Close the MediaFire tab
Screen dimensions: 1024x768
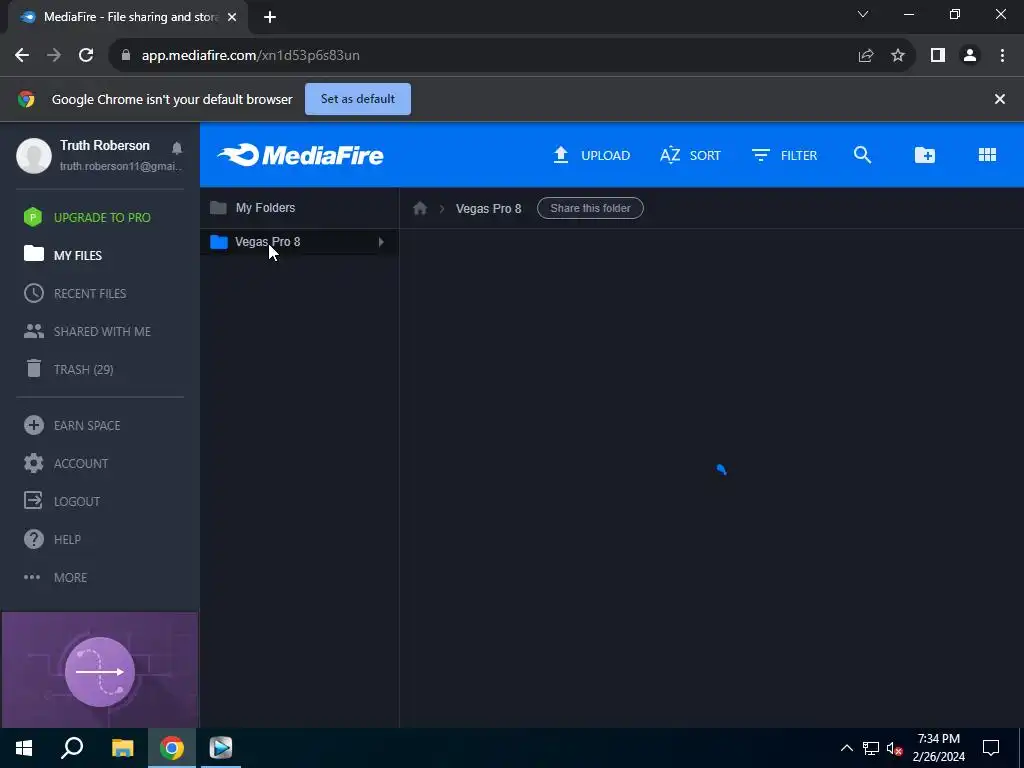point(232,17)
